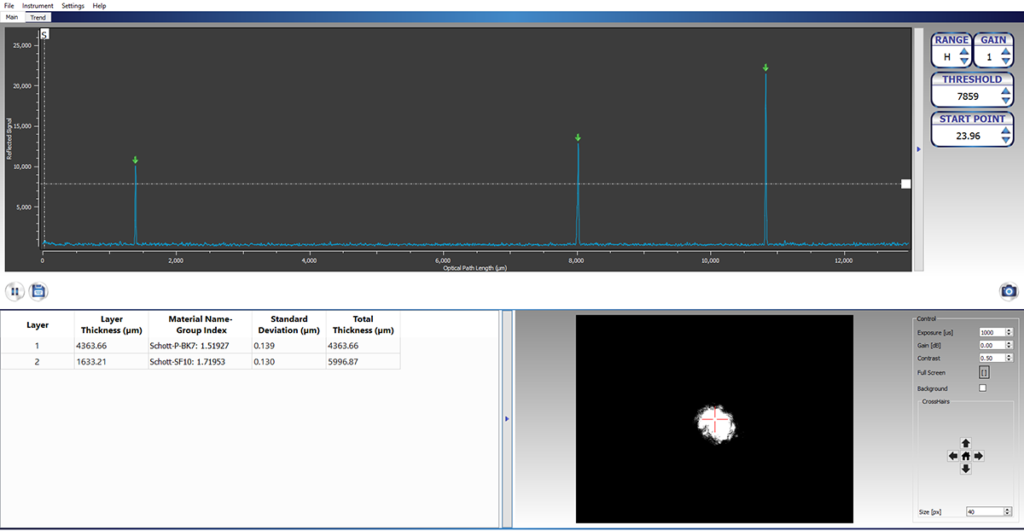Switch to the Trend tab
Image resolution: width=1024 pixels, height=531 pixels.
point(38,17)
